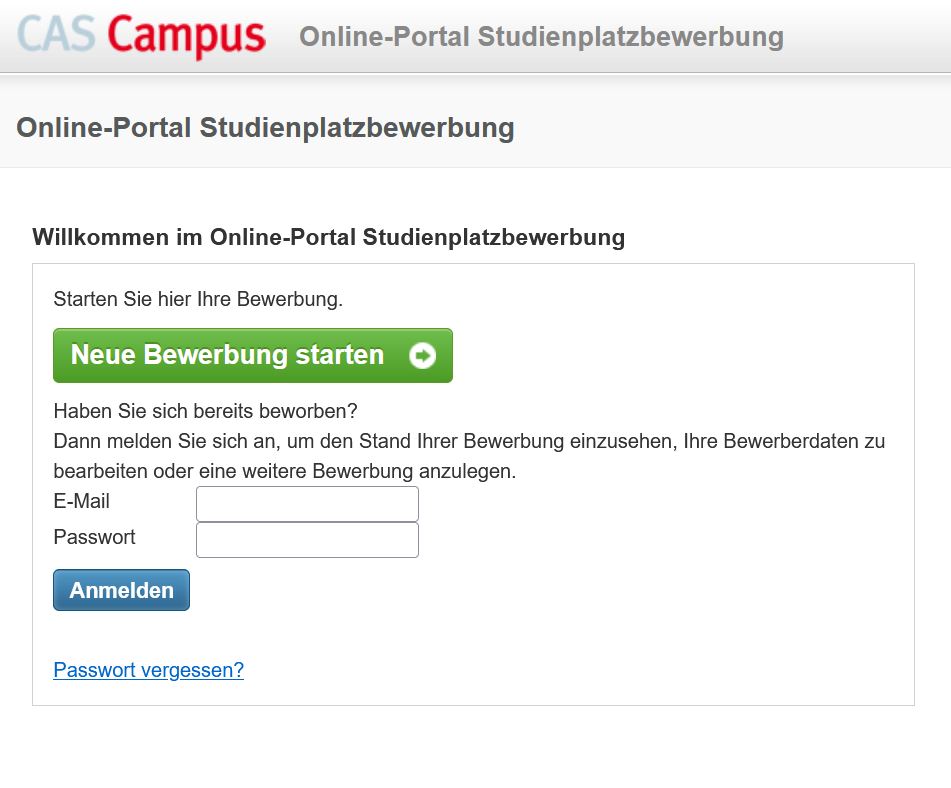The width and height of the screenshot is (951, 788).
Task: Click the text Starten Sie hier Ihre Bewerbung
Action: [198, 299]
